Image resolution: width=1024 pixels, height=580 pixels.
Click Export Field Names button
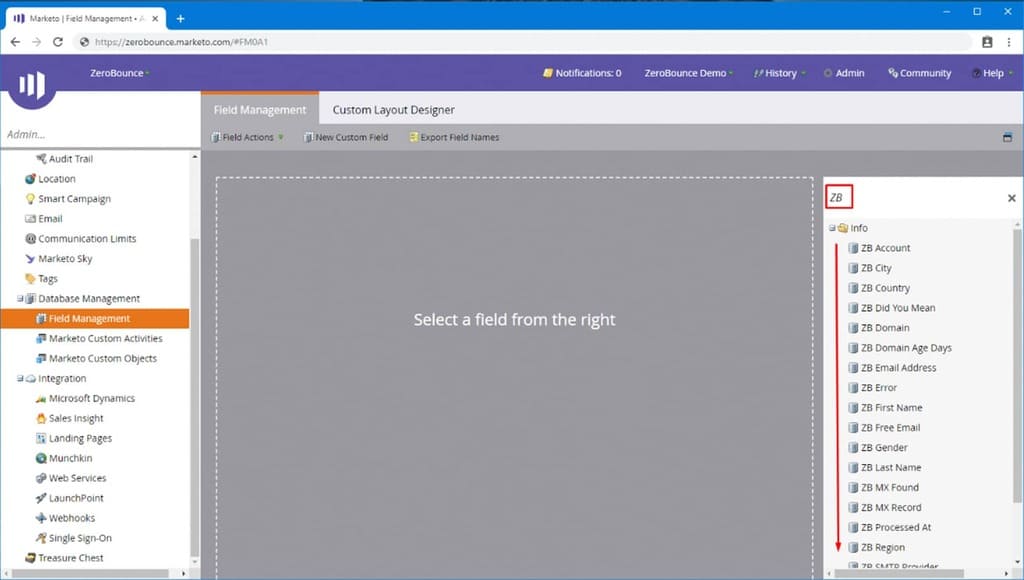[455, 137]
